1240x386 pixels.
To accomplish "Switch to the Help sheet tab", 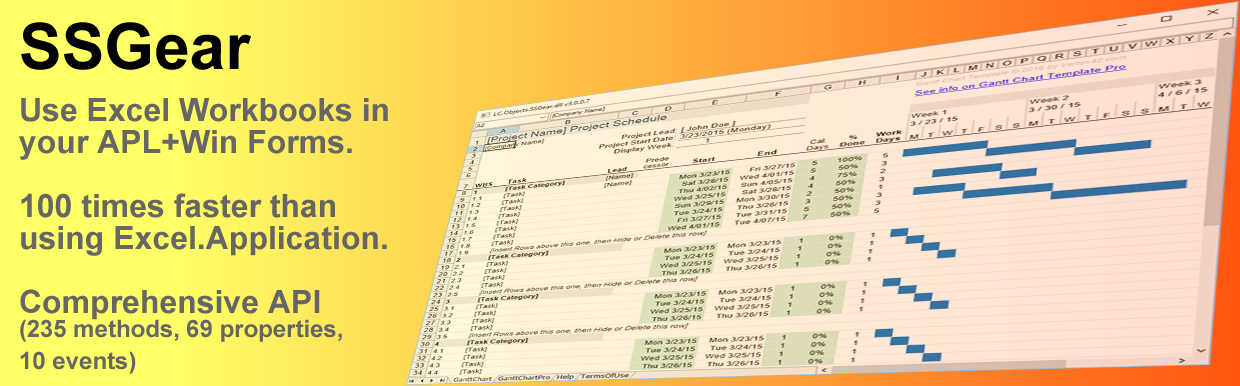I will point(565,377).
